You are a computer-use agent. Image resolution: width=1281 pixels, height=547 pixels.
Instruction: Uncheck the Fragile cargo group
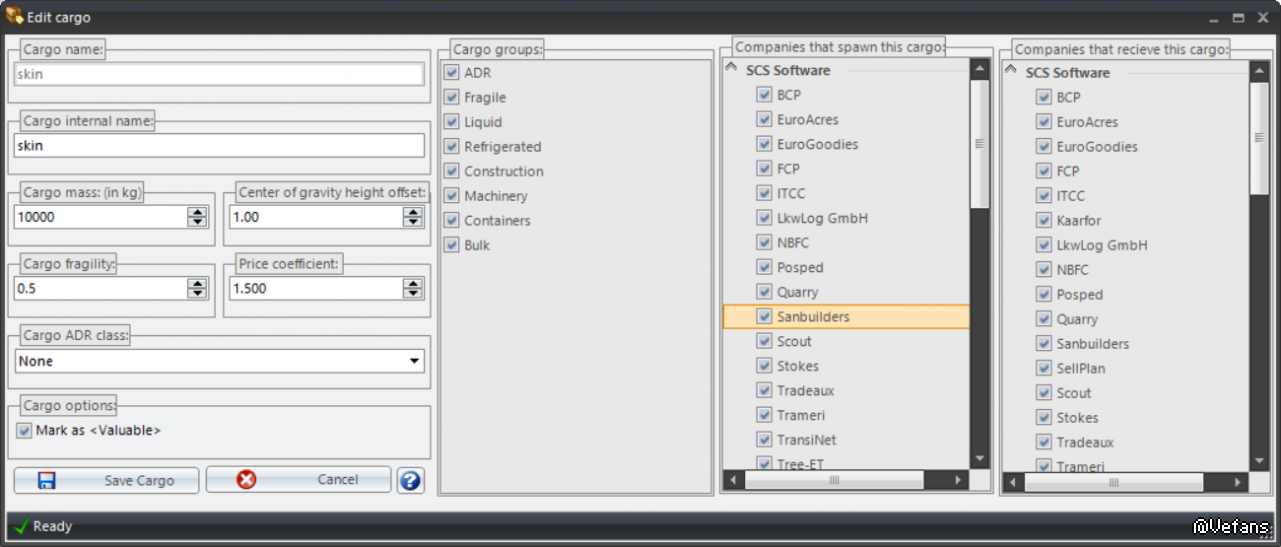tap(451, 97)
